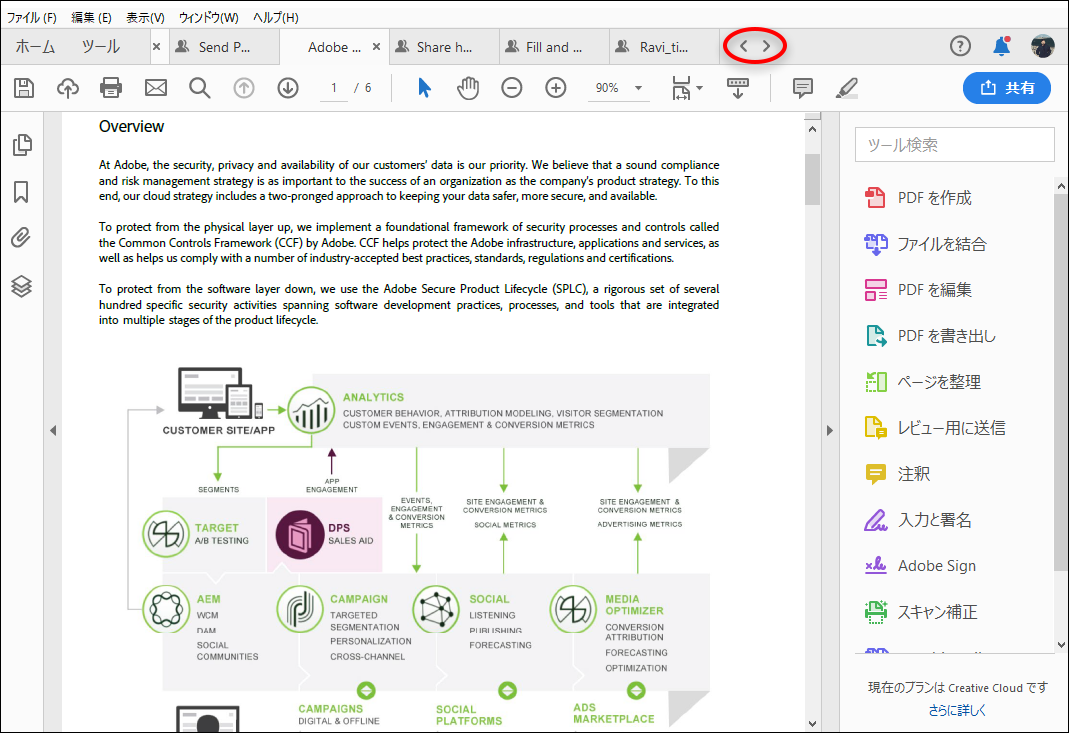Click the Save file floppy icon
Screen dimensions: 1069x733
point(24,88)
